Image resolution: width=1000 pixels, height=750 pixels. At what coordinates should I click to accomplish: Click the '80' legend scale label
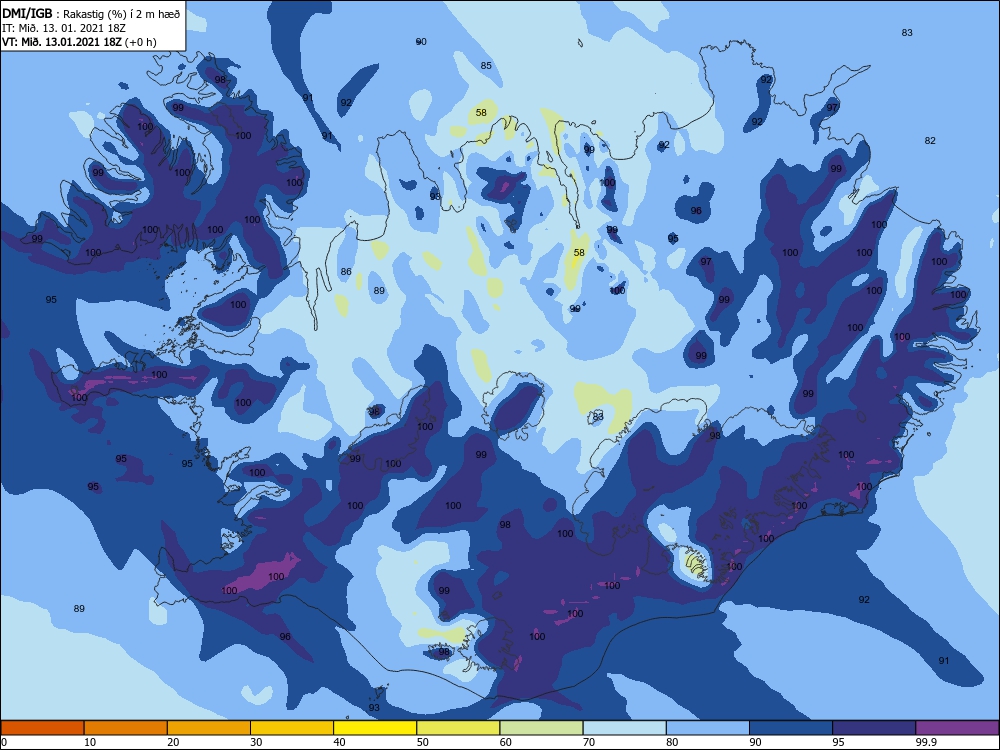coord(672,742)
